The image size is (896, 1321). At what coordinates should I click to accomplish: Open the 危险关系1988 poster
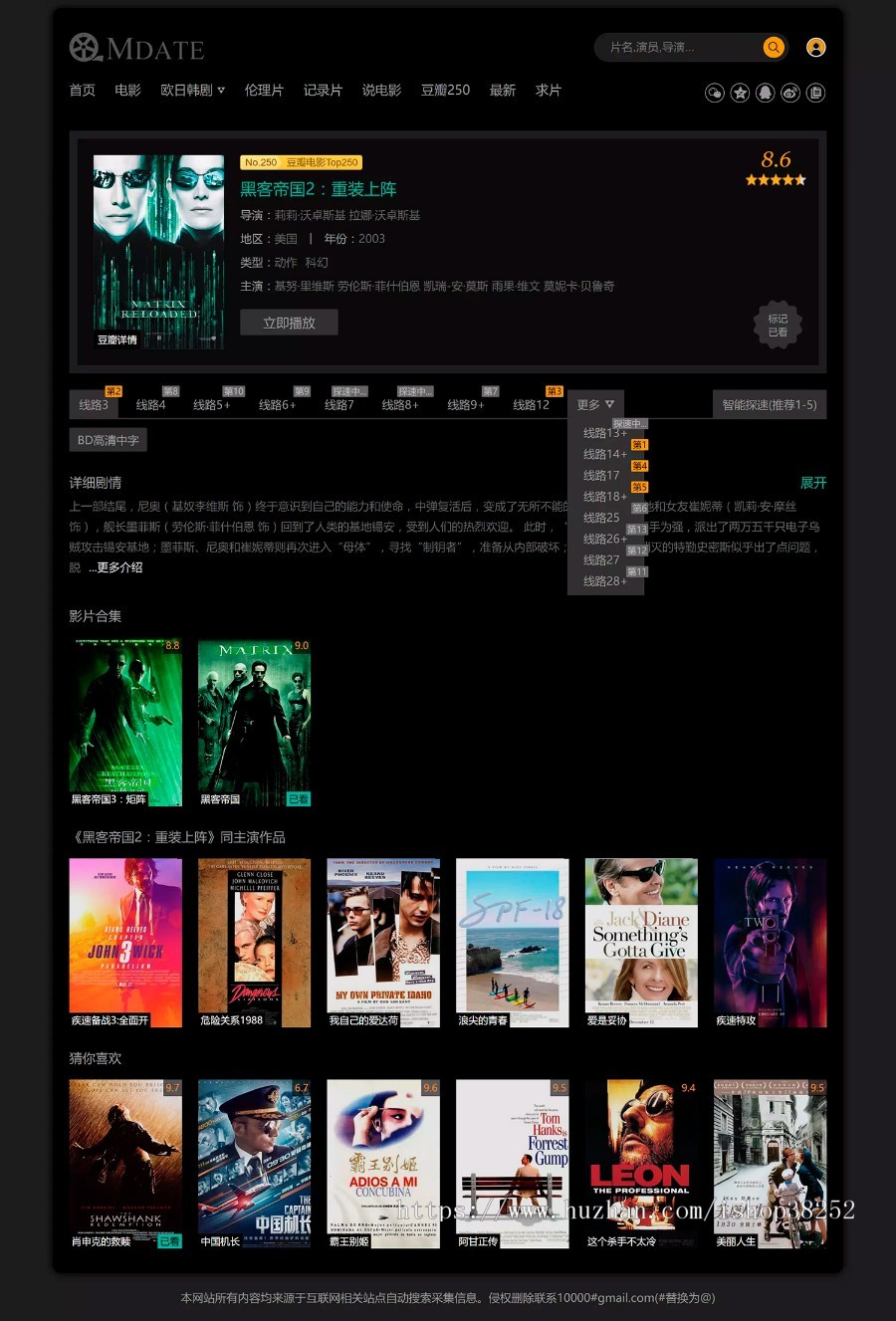pyautogui.click(x=254, y=943)
